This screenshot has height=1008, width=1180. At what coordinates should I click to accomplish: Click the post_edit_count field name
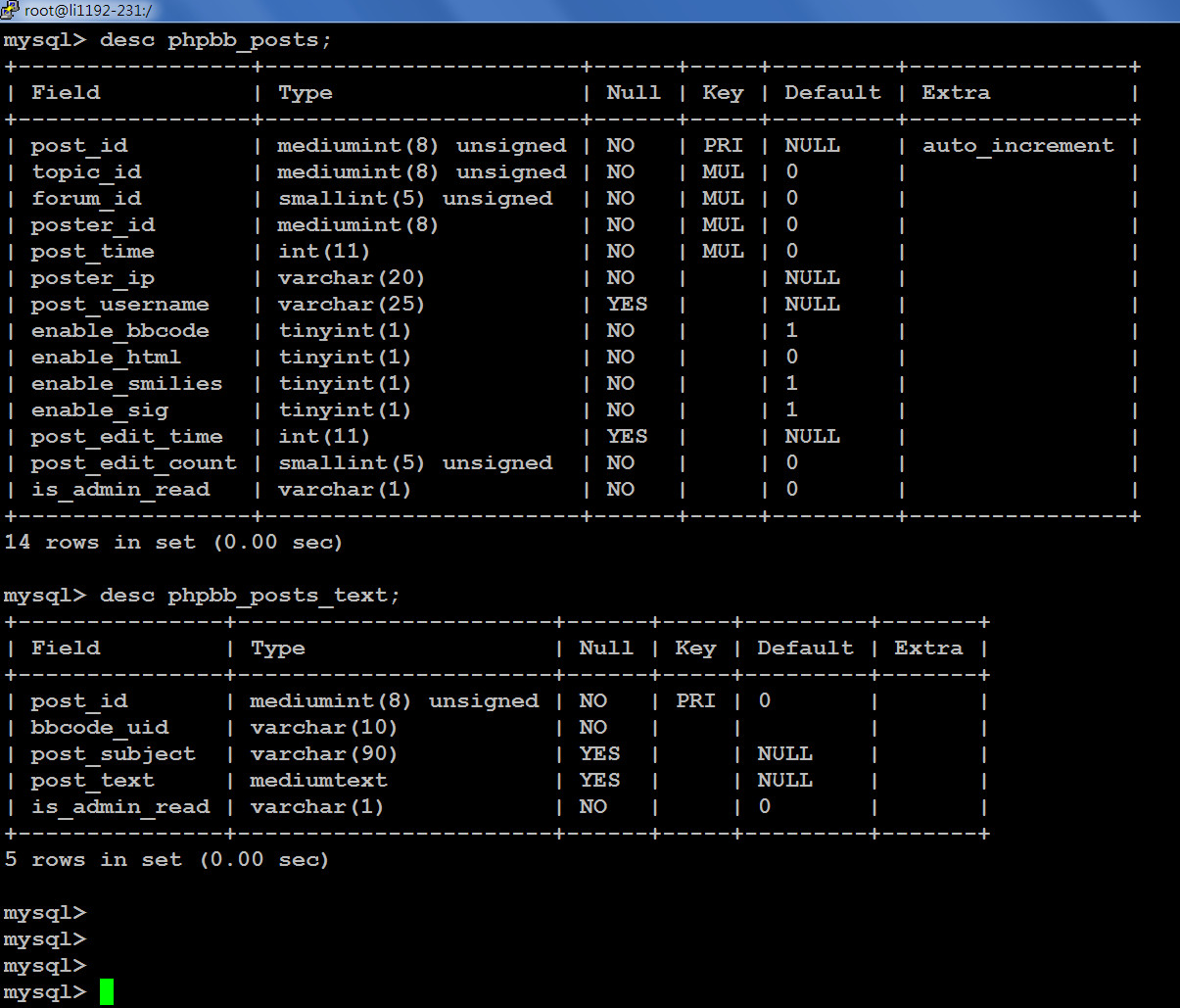(x=133, y=463)
